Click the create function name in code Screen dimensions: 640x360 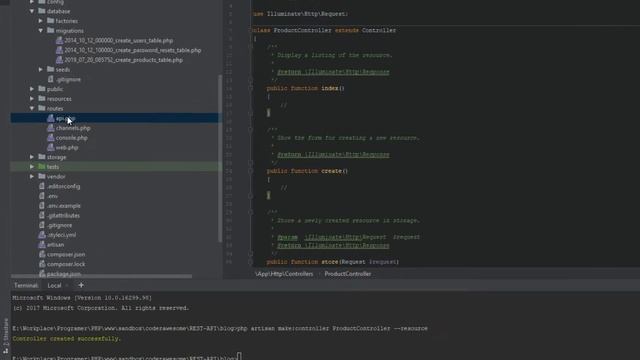point(331,171)
